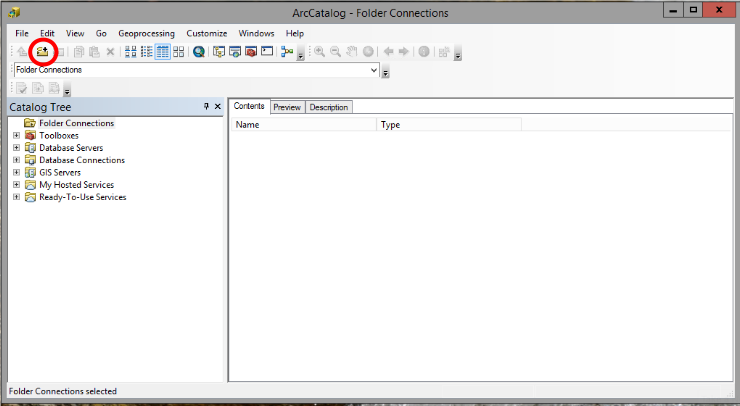Image resolution: width=740 pixels, height=406 pixels.
Task: Pin the Catalog Tree panel with auto-hide
Action: point(206,107)
